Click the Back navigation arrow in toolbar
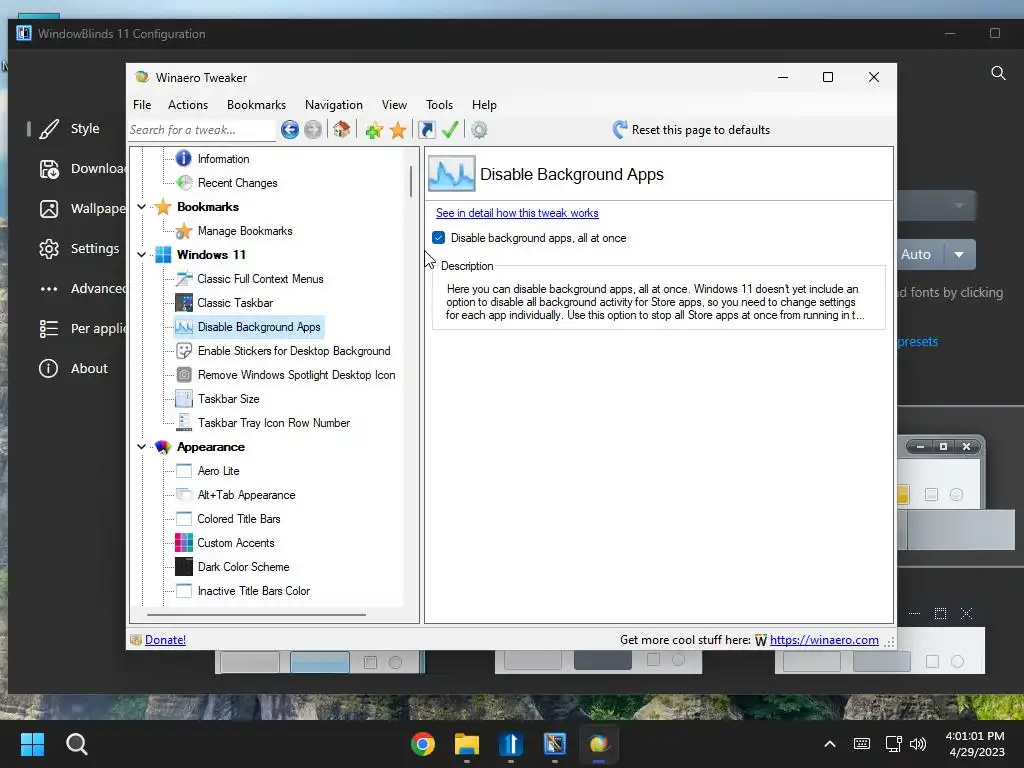 coord(290,130)
